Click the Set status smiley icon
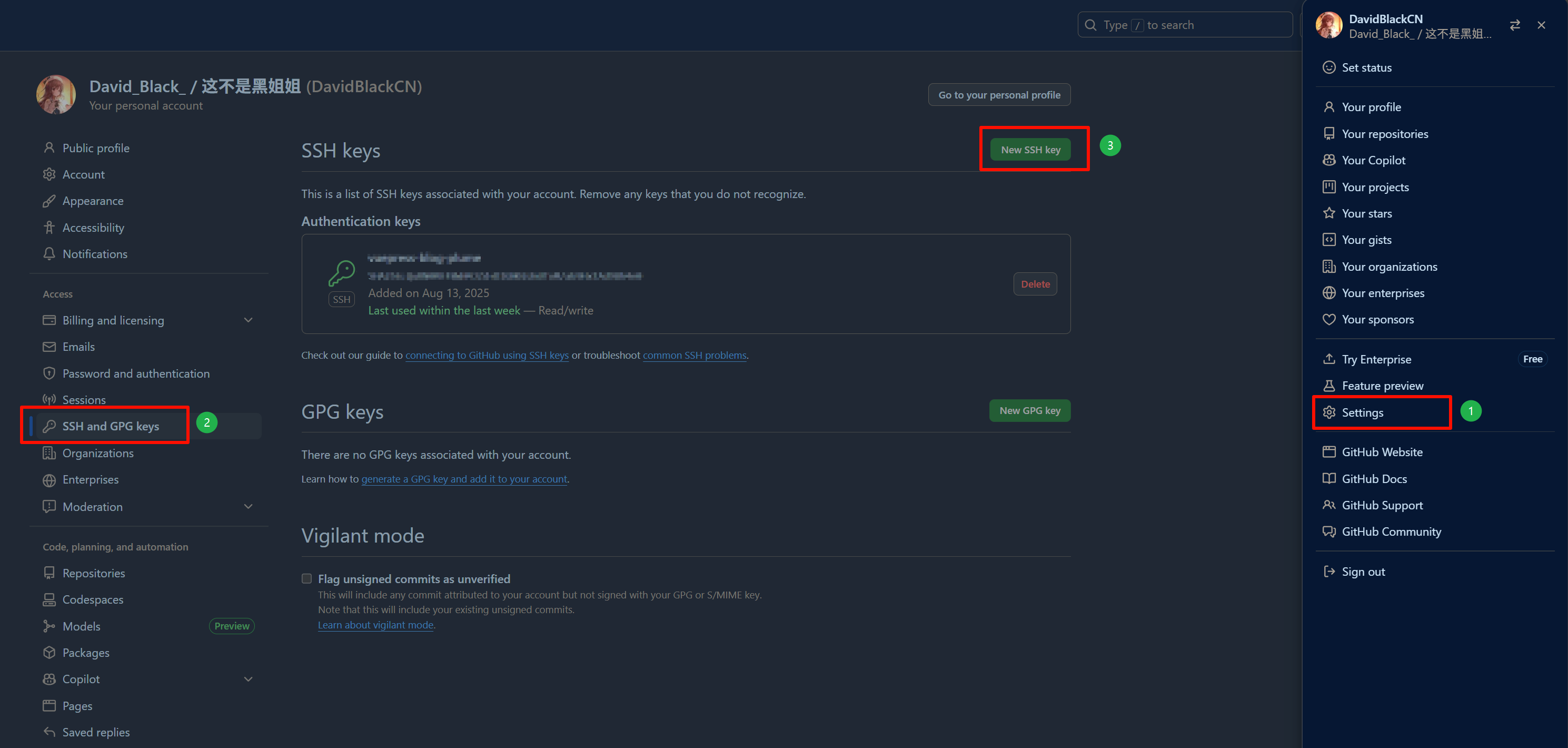The height and width of the screenshot is (748, 1568). (1329, 67)
